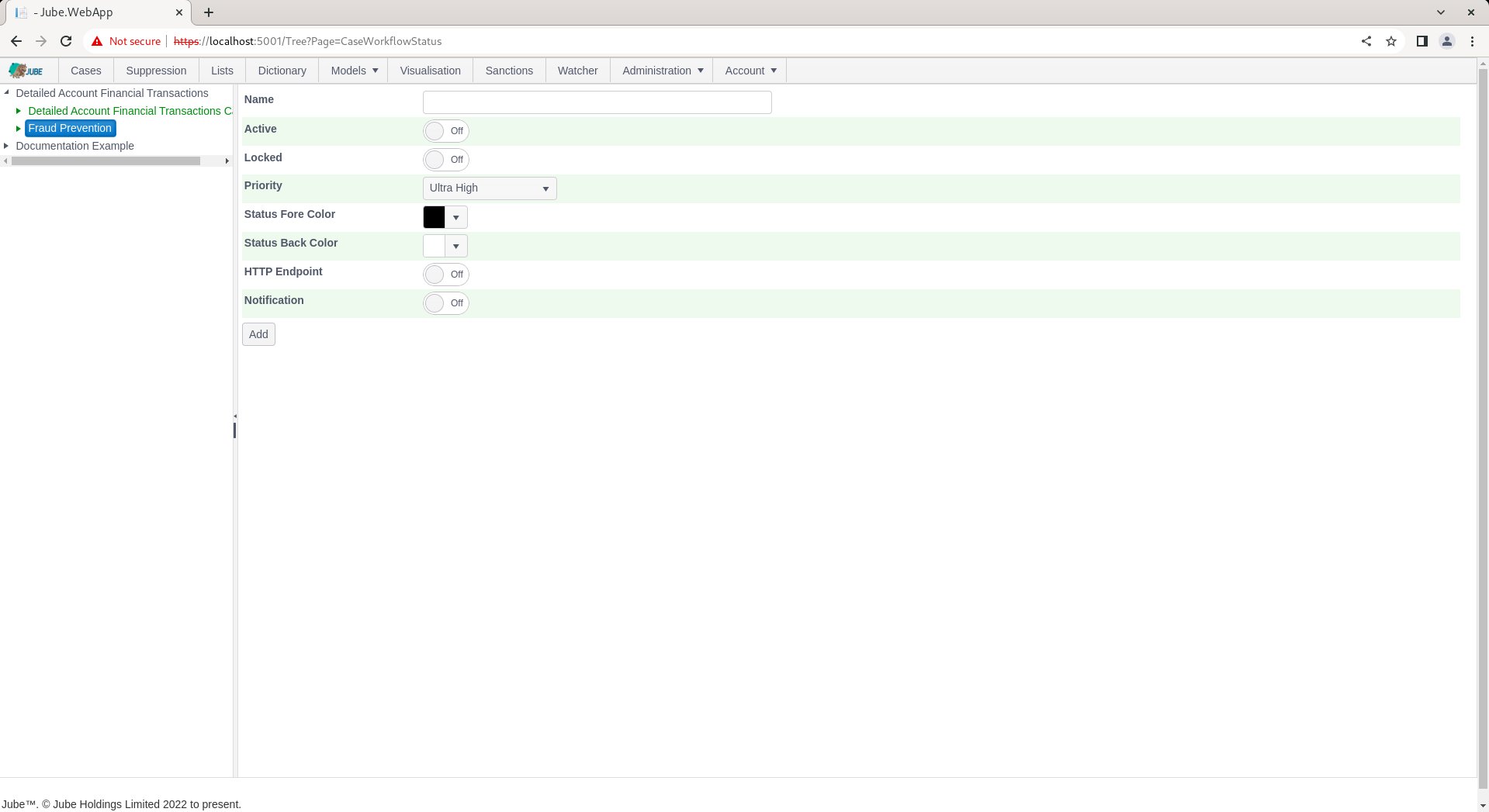Toggle the Active switch
1489x812 pixels.
pos(446,131)
